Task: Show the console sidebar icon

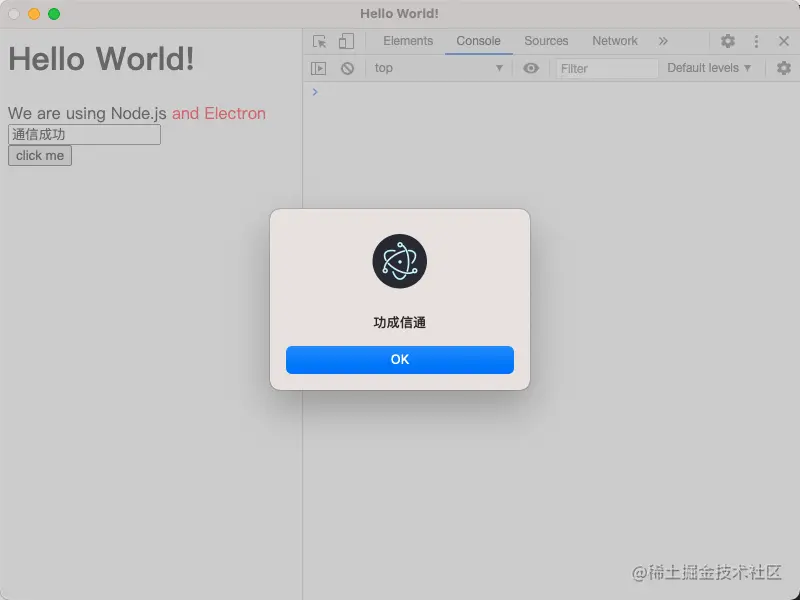Action: [318, 68]
